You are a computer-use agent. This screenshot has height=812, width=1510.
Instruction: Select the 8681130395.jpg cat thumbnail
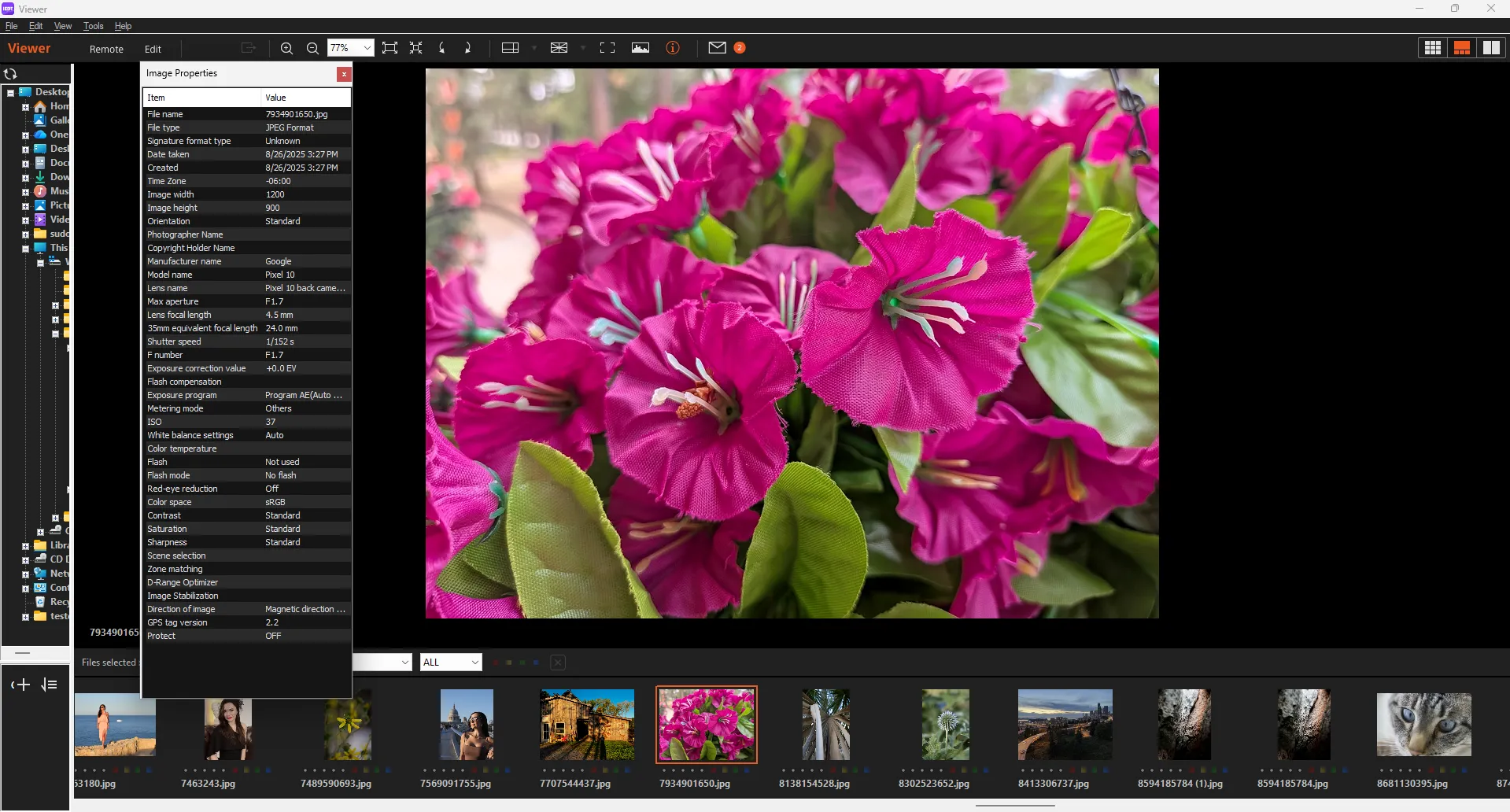pos(1423,725)
